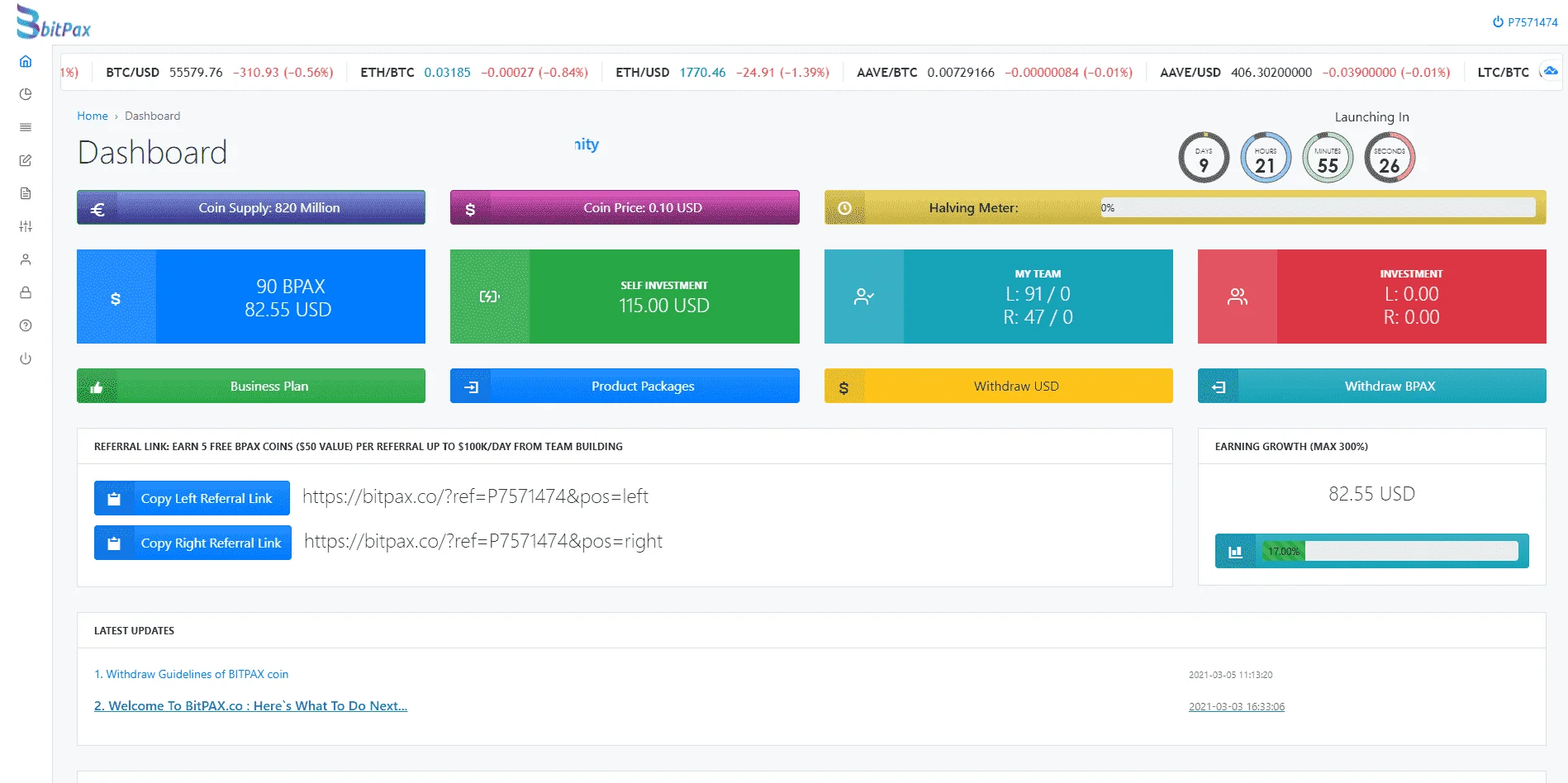Screen dimensions: 1568x783
Task: Click the BTC/USD ticker pair
Action: coord(132,72)
